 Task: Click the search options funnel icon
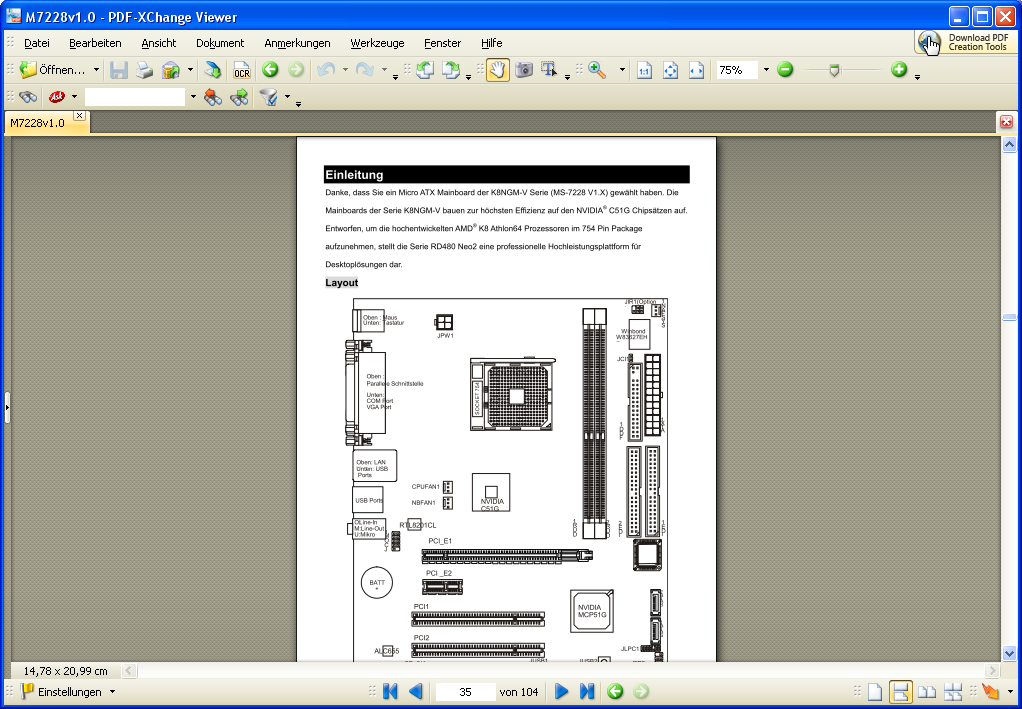click(269, 97)
